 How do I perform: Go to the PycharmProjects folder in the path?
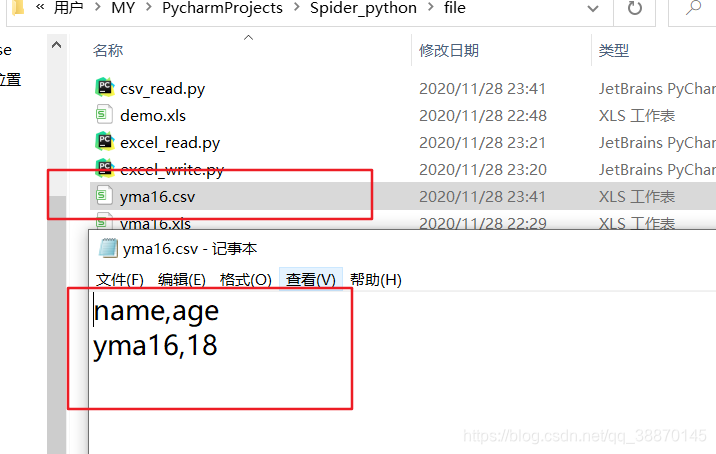pyautogui.click(x=222, y=8)
